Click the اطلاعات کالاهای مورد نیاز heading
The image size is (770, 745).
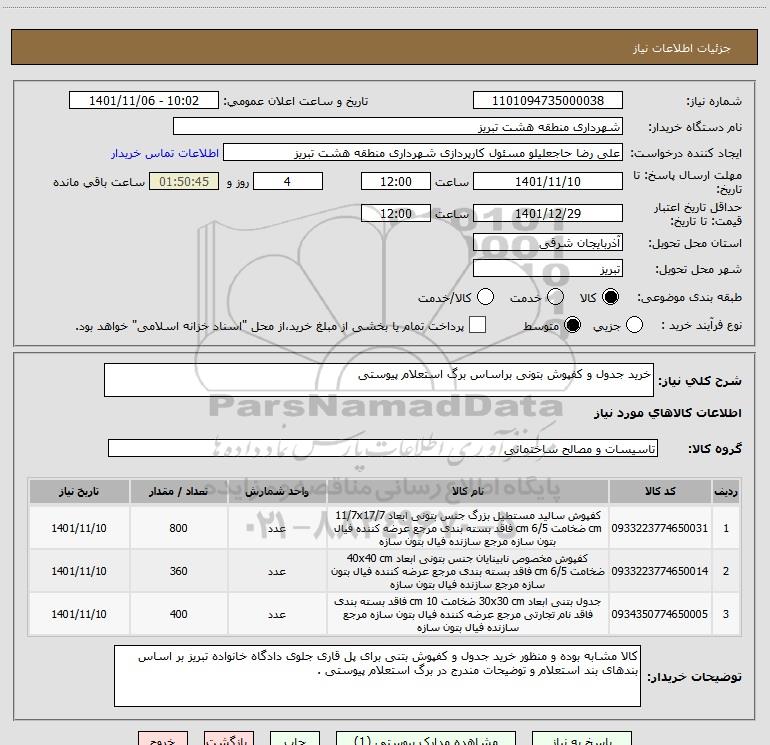(x=667, y=414)
